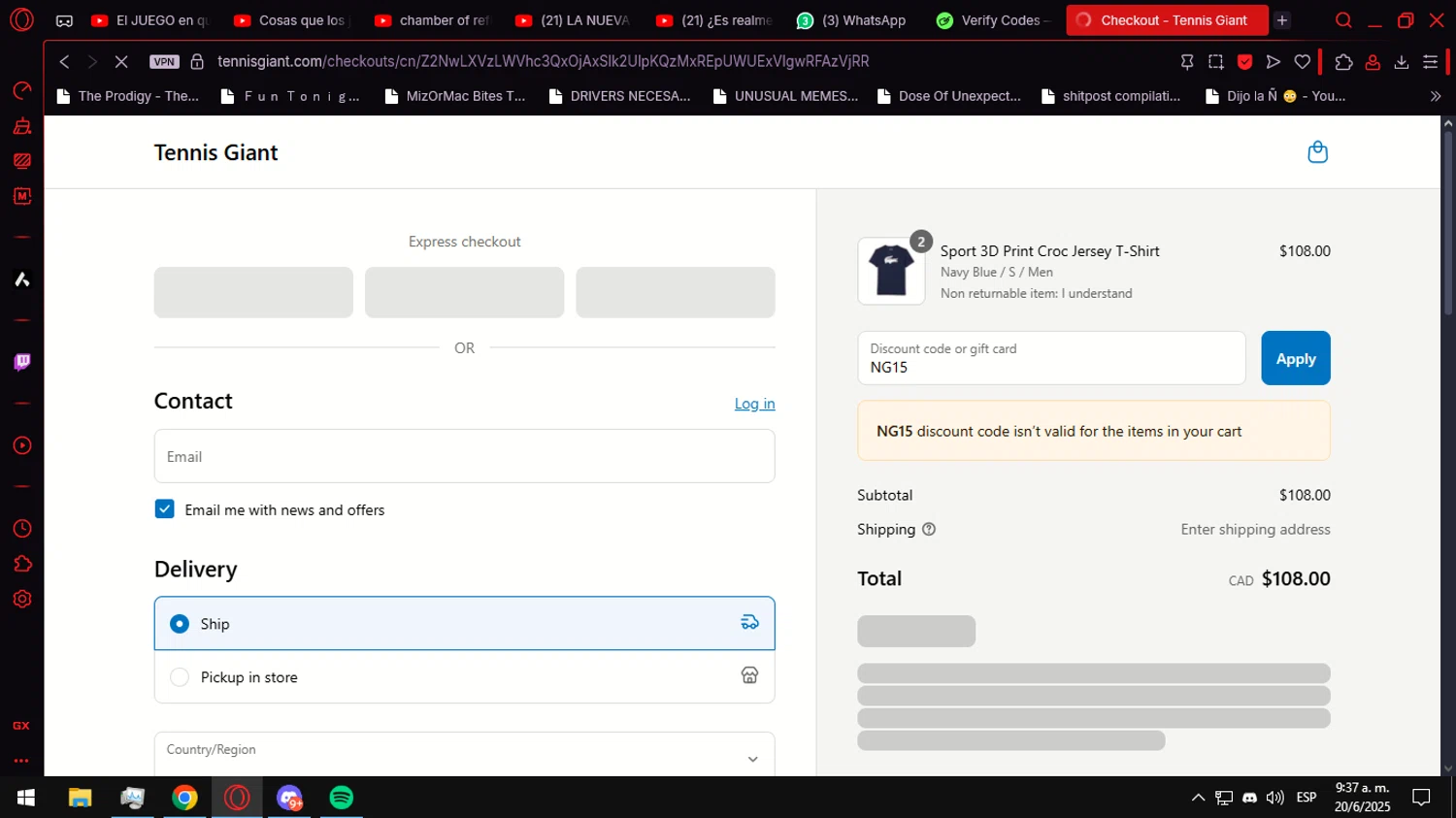This screenshot has height=818, width=1456.
Task: Click the discount code field containing NG15
Action: pyautogui.click(x=1051, y=358)
